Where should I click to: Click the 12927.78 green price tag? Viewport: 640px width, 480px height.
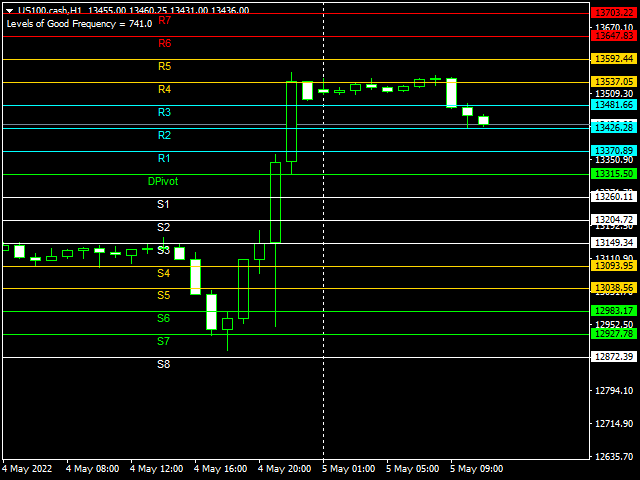(x=614, y=334)
